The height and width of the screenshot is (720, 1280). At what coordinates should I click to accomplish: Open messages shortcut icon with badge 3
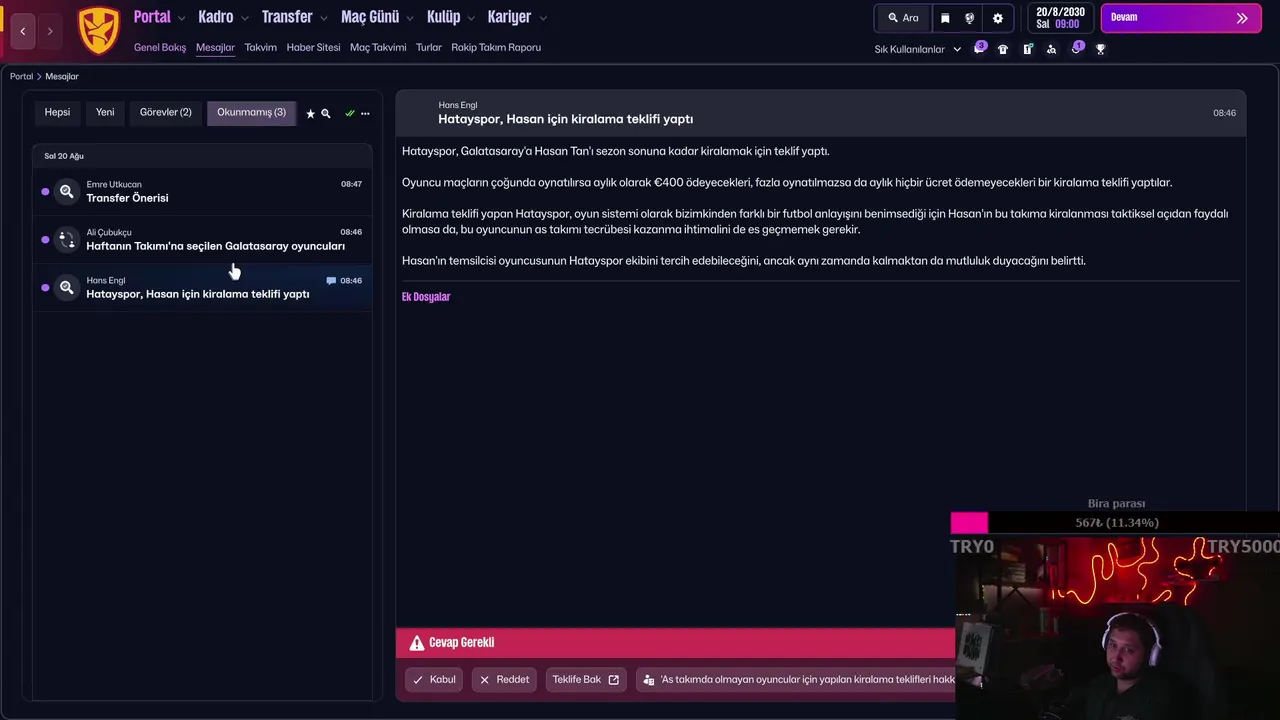coord(980,48)
